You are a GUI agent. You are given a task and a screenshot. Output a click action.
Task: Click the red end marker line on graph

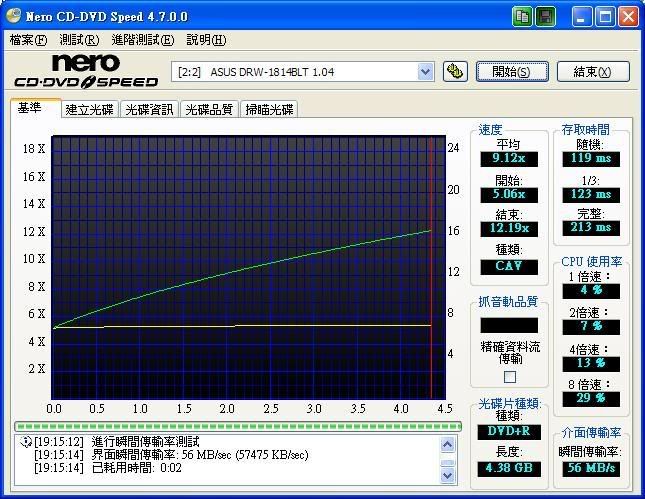point(431,267)
